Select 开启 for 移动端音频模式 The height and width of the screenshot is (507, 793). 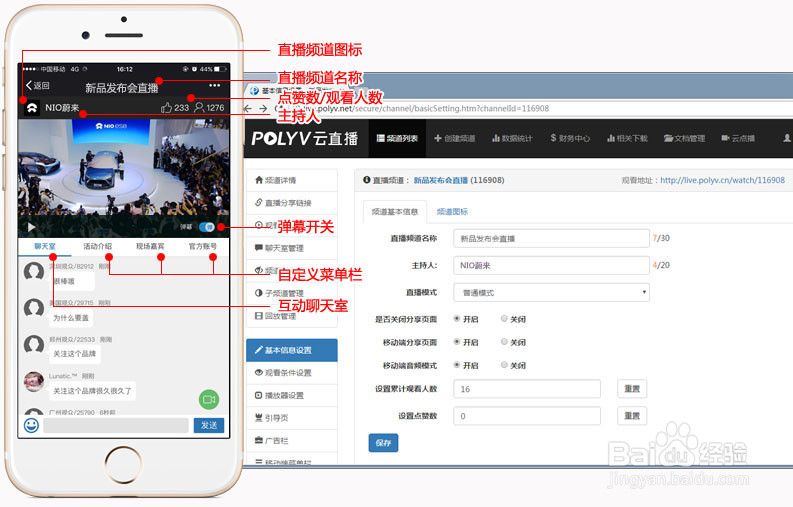(x=457, y=365)
